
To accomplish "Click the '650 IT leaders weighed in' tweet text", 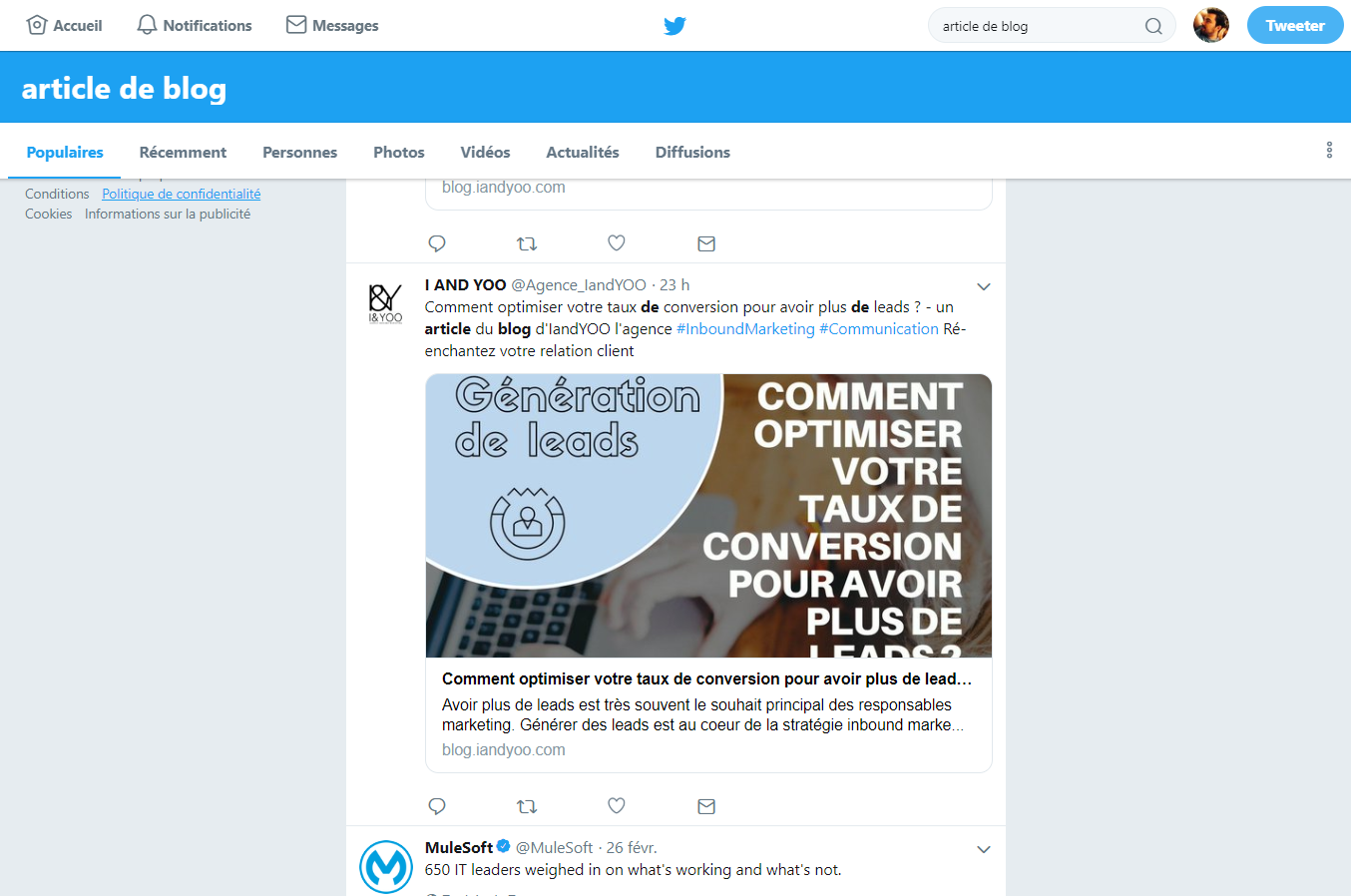I will click(634, 870).
